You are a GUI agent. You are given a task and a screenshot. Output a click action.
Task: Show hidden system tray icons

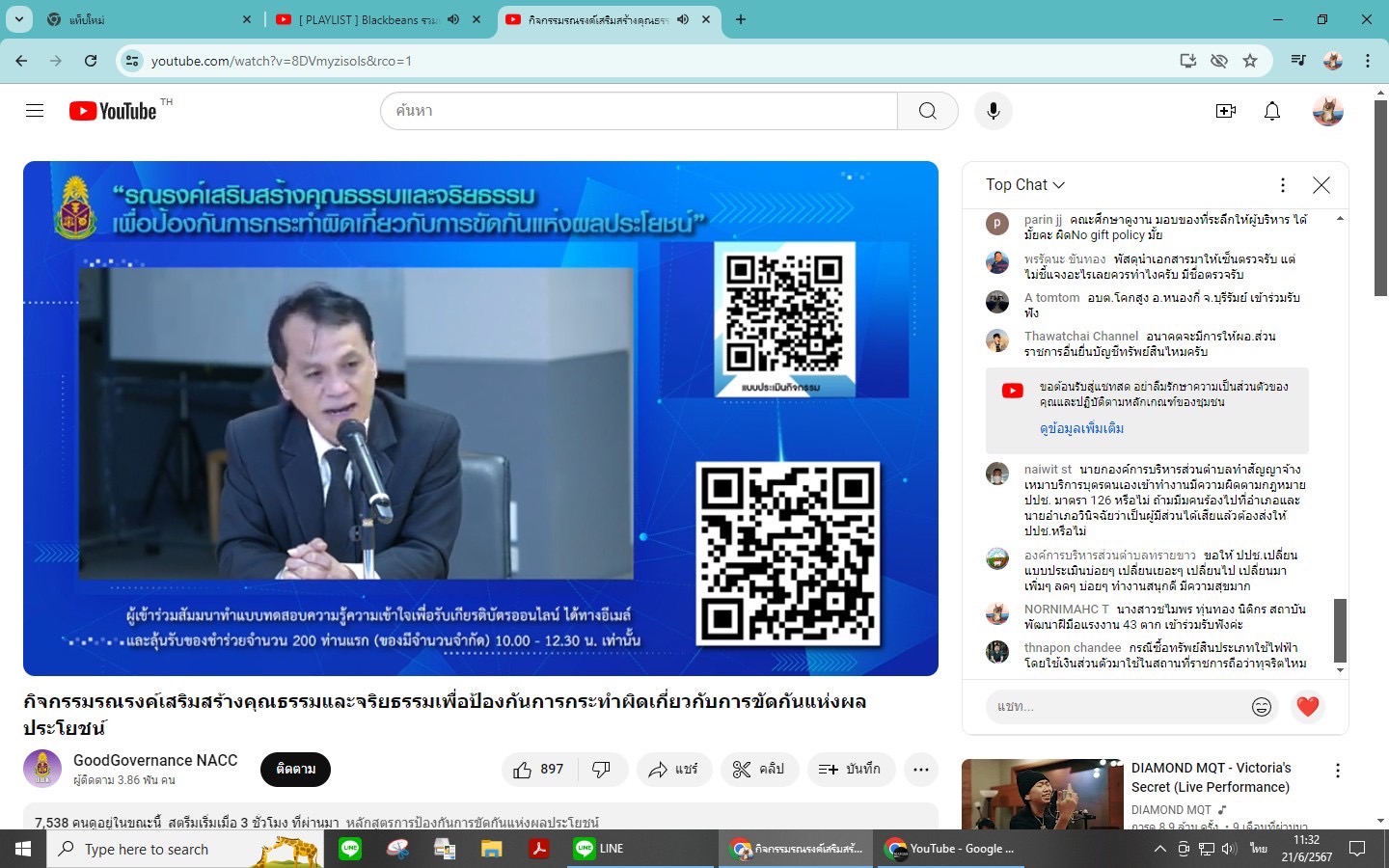pyautogui.click(x=1160, y=849)
